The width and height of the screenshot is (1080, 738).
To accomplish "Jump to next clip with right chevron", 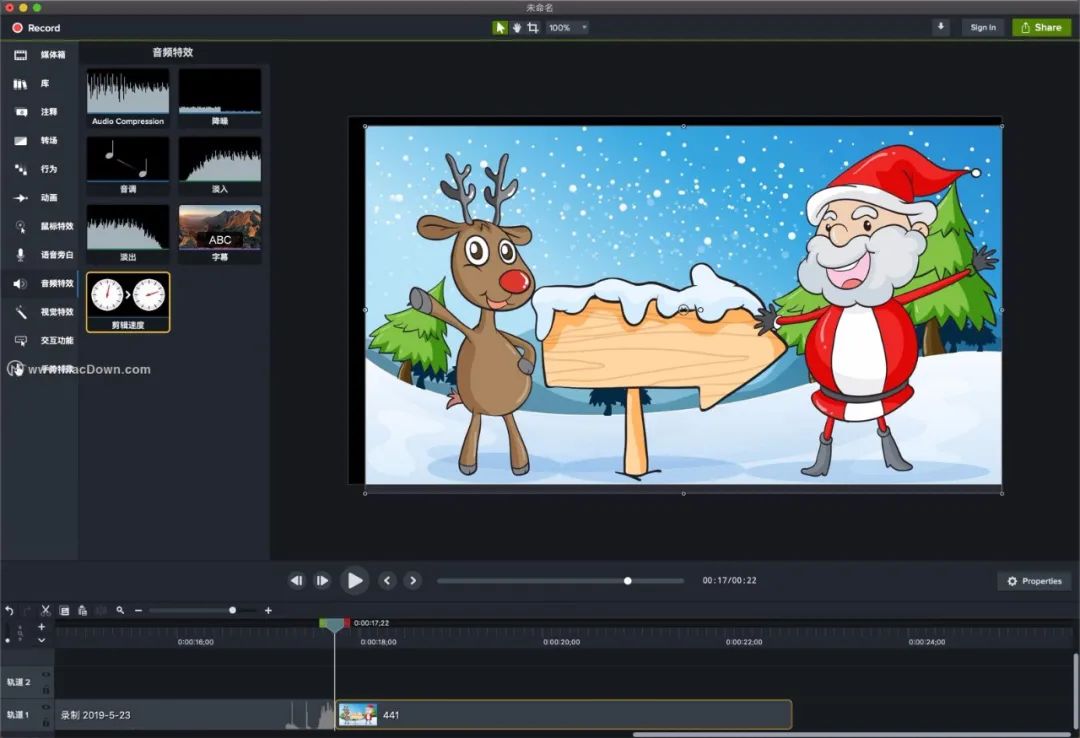I will 413,581.
